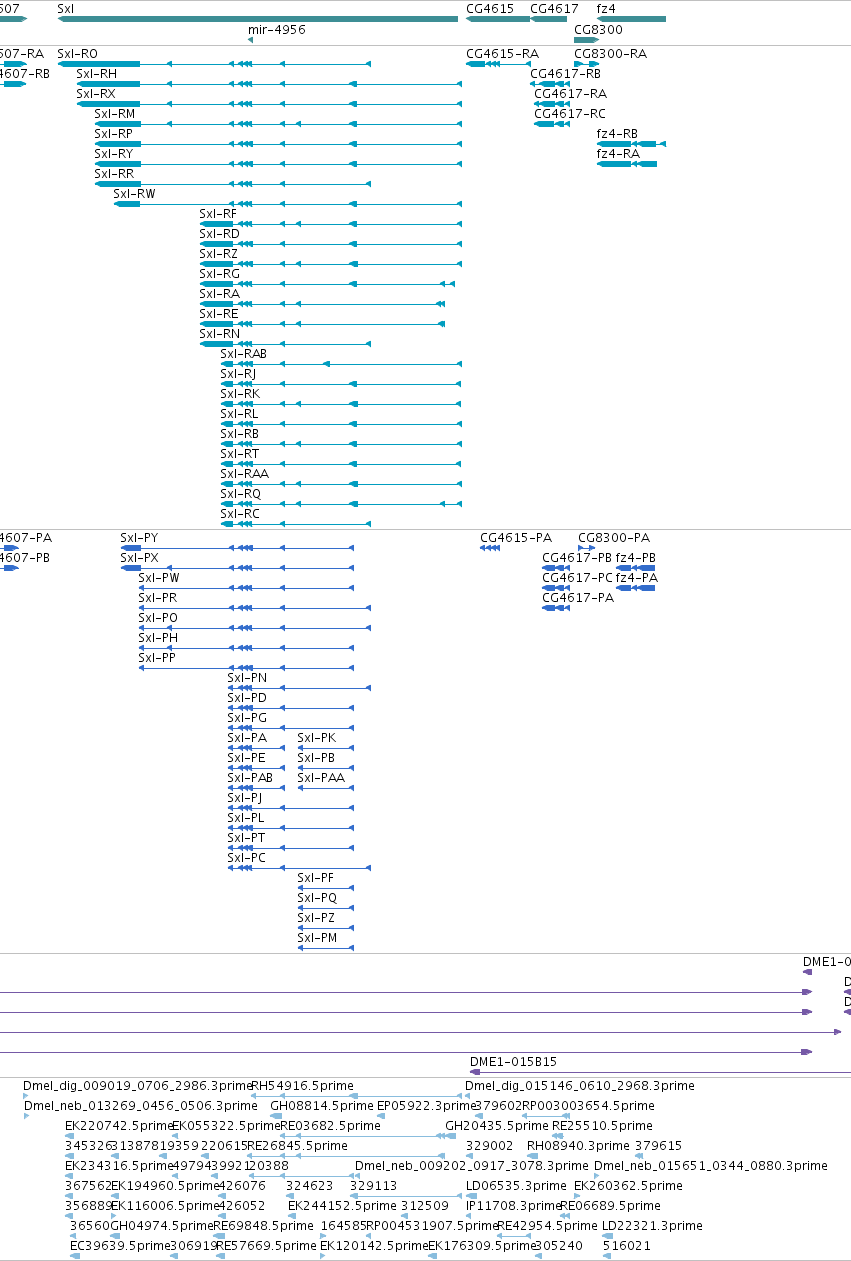Click the CG8300 gene label

pyautogui.click(x=598, y=30)
